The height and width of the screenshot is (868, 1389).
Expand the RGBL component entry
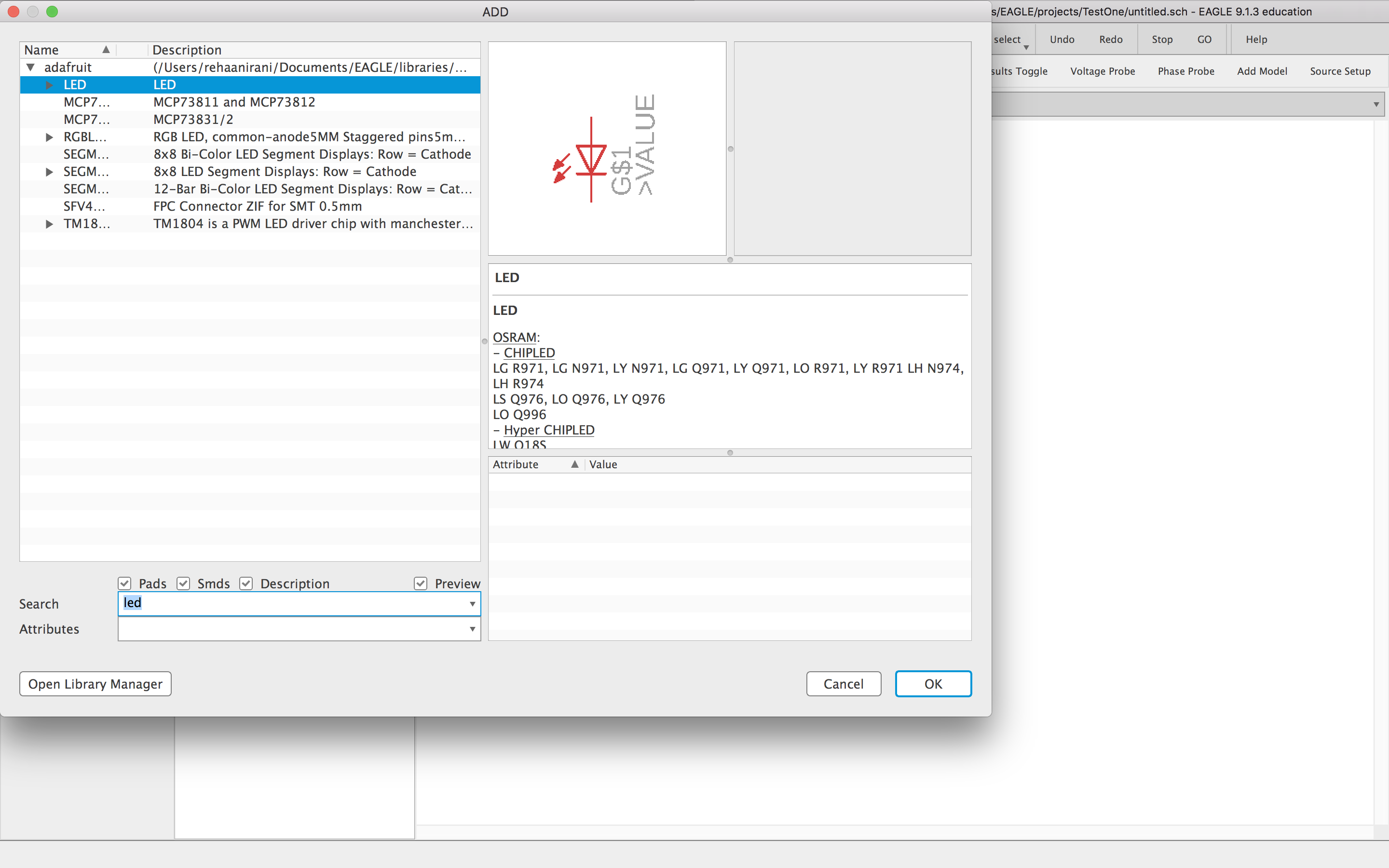click(48, 136)
